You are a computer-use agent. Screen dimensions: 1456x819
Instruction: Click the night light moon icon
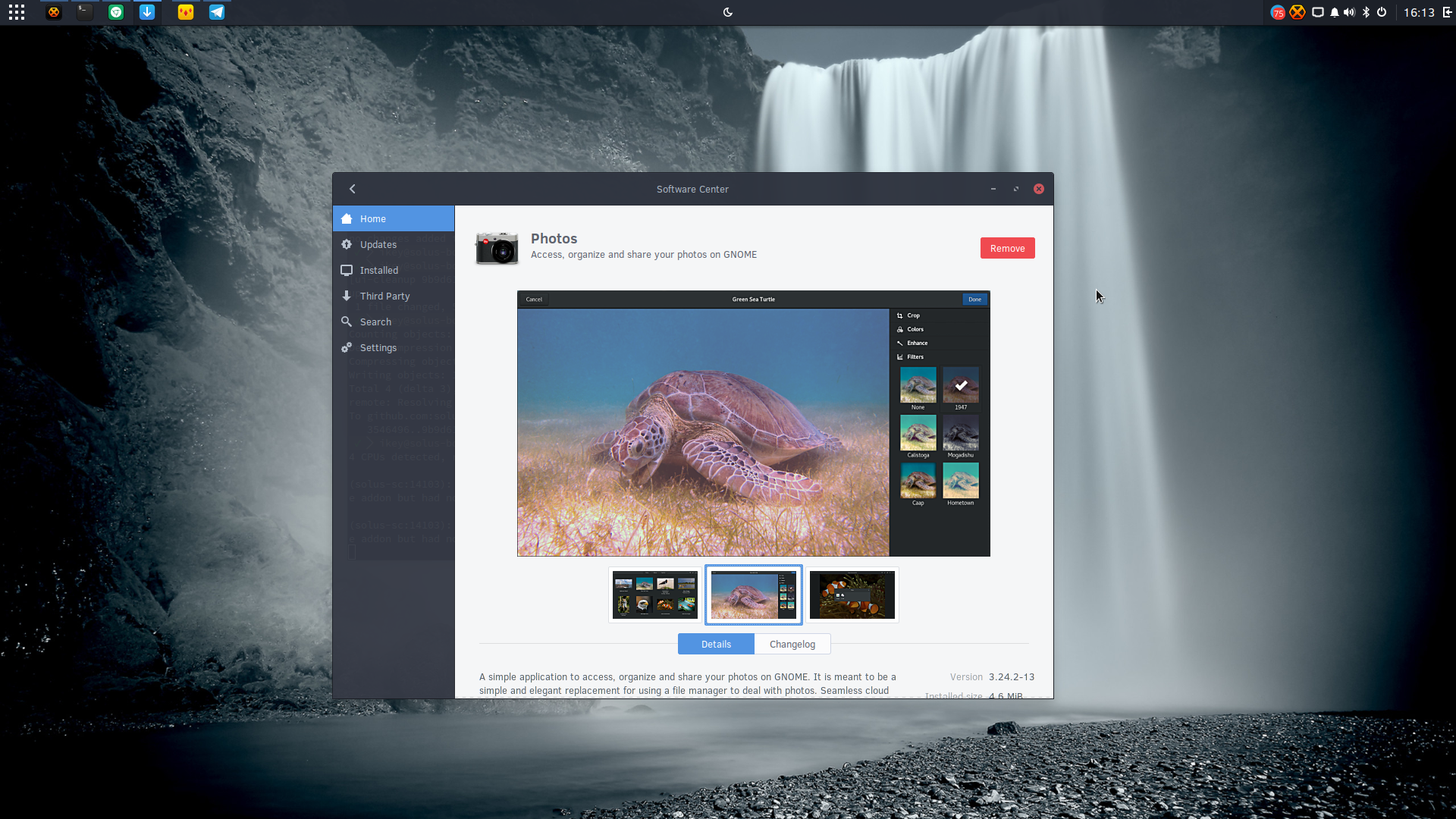pos(728,12)
